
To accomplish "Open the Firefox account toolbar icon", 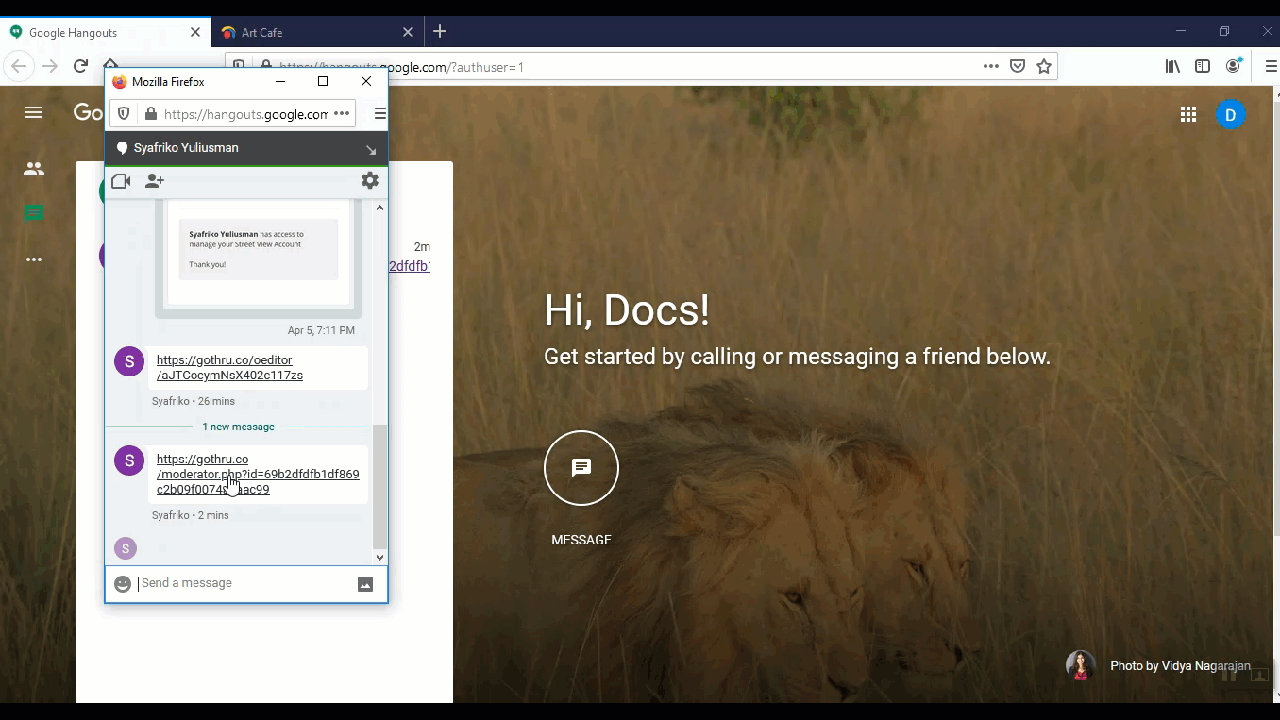I will (1234, 67).
